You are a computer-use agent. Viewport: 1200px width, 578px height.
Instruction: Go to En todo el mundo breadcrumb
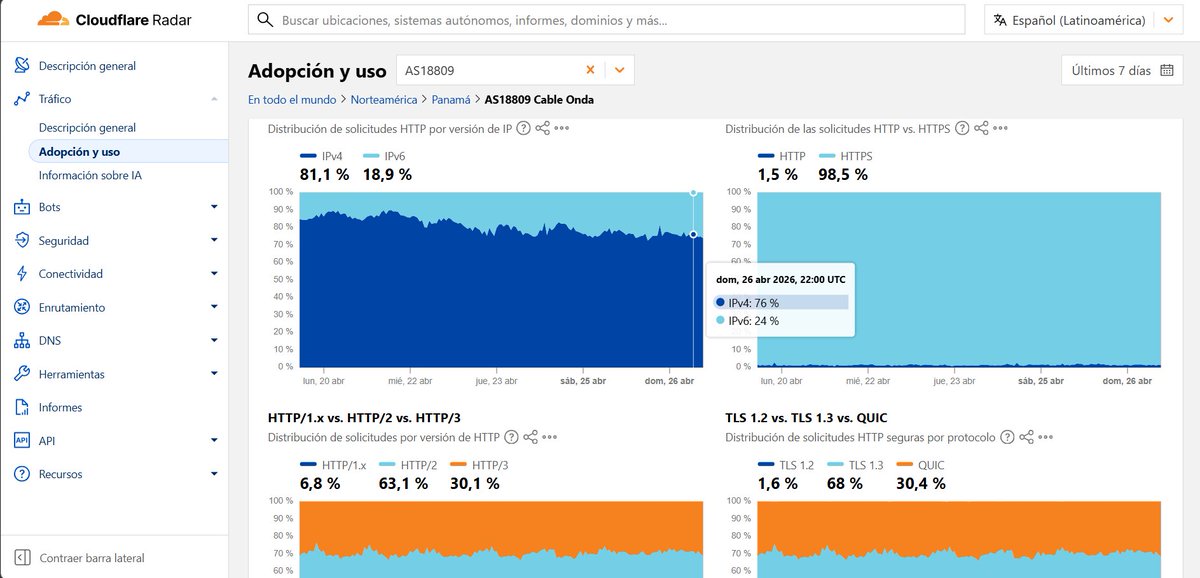coord(292,100)
